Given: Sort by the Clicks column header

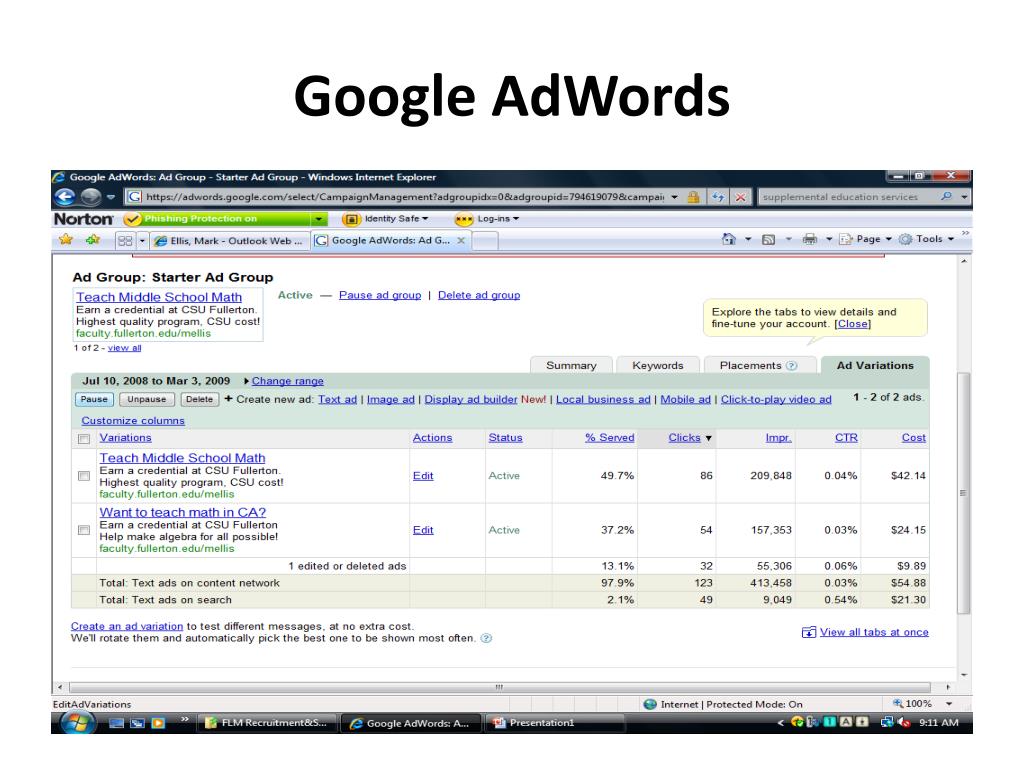Looking at the screenshot, I should coord(684,438).
